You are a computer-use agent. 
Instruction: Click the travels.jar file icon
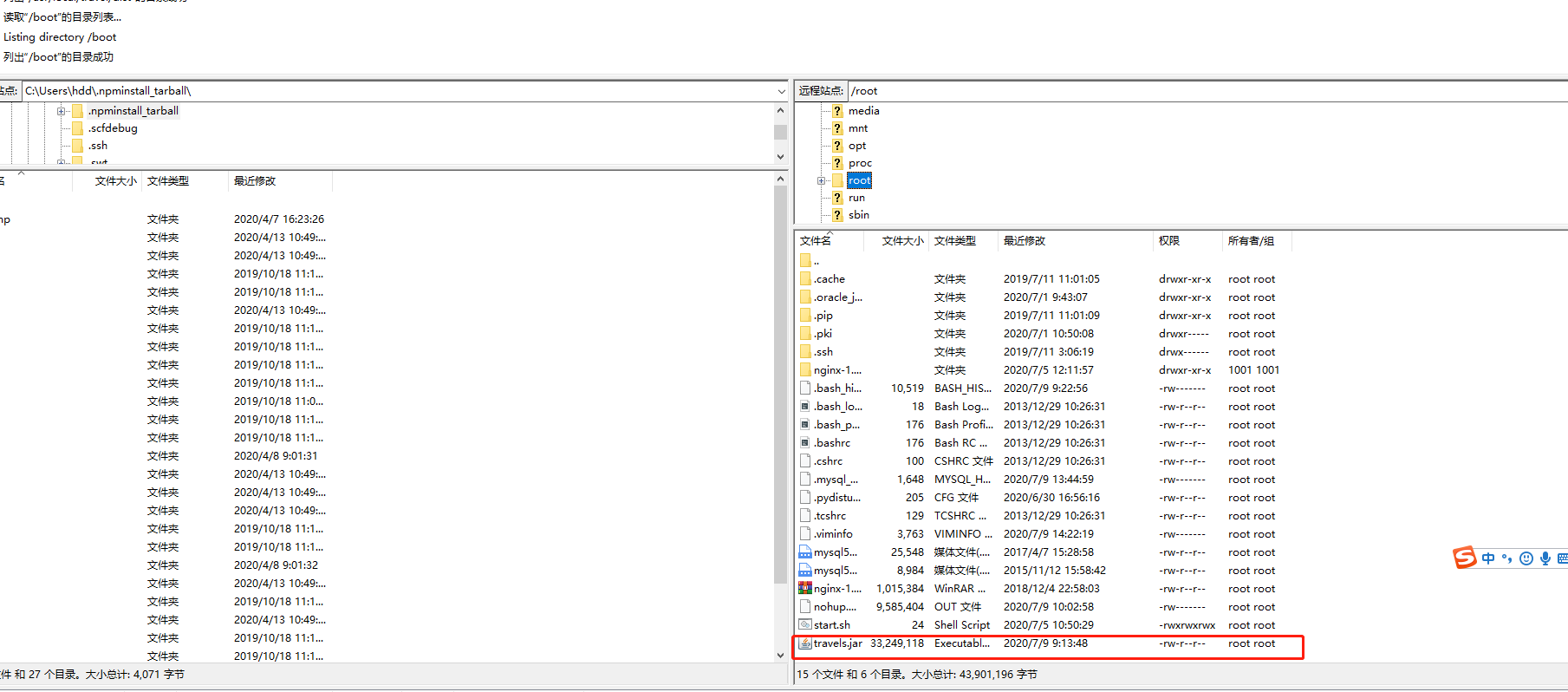click(x=805, y=643)
